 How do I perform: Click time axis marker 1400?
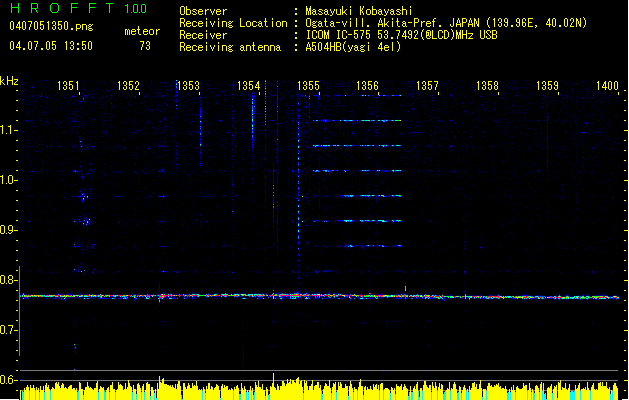(x=607, y=85)
